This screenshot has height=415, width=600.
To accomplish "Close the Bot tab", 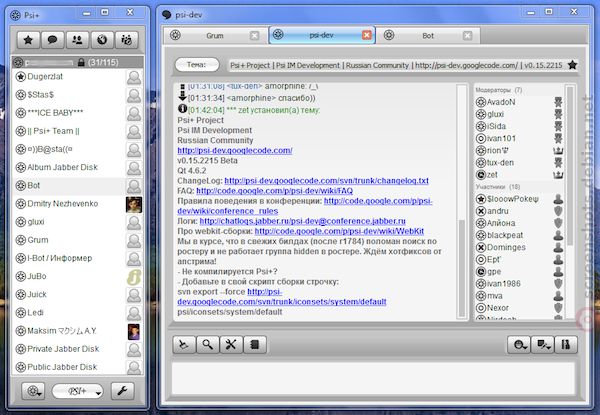I will (x=467, y=36).
